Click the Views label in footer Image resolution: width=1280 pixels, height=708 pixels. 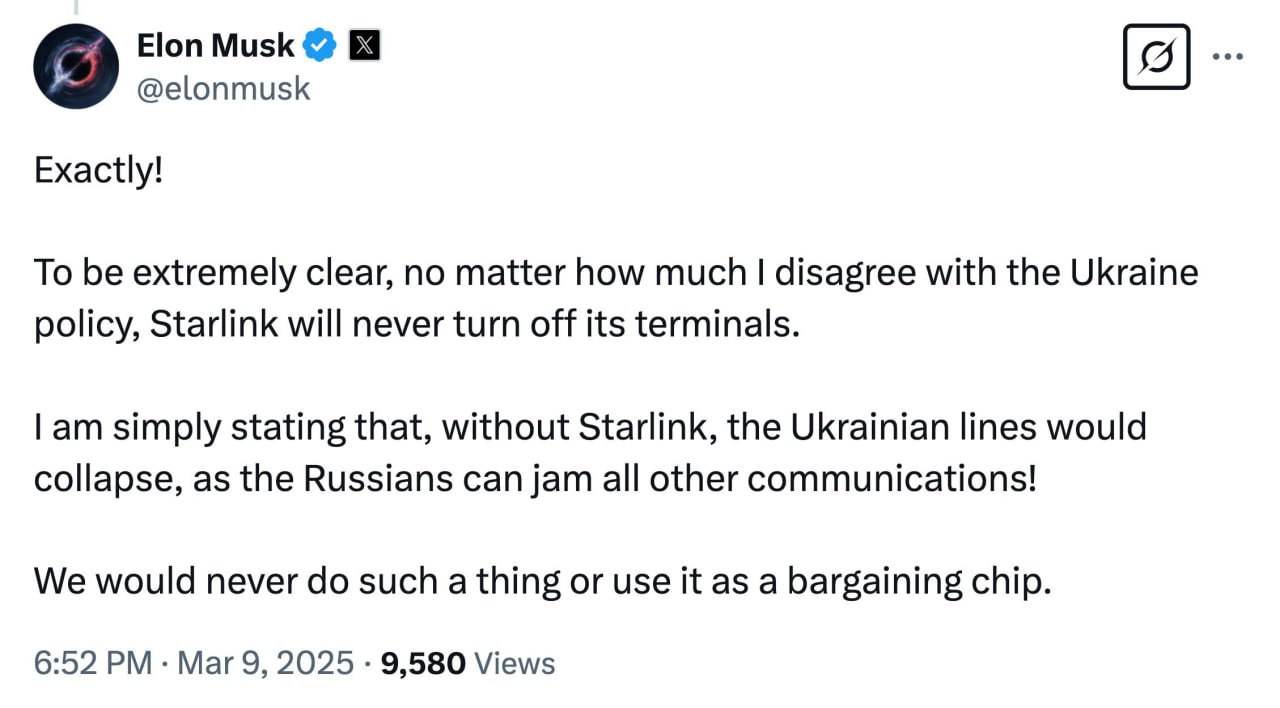coord(513,662)
